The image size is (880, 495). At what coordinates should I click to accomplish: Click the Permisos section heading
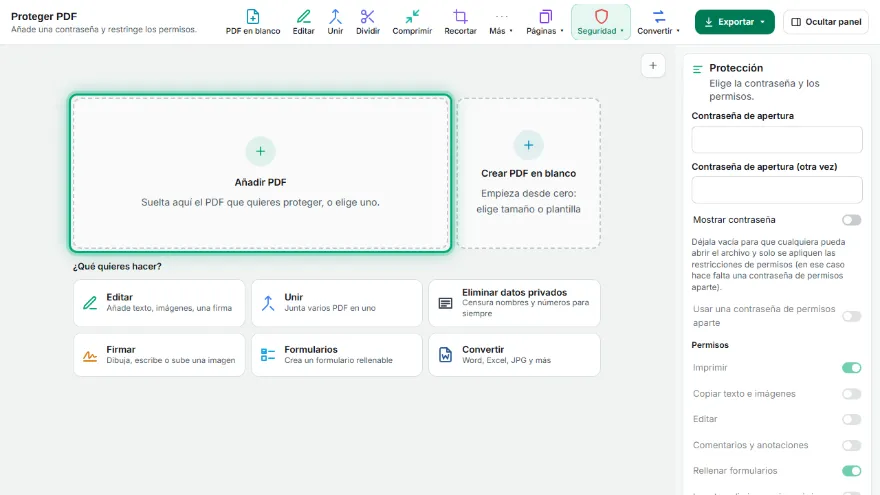point(710,345)
